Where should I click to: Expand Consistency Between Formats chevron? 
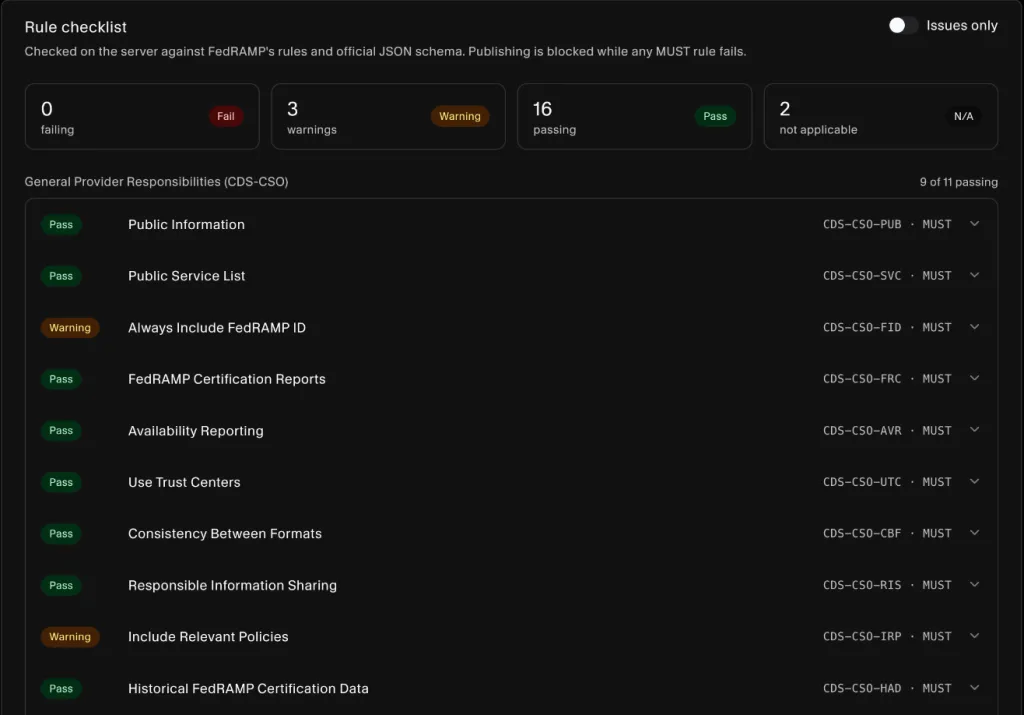(974, 533)
